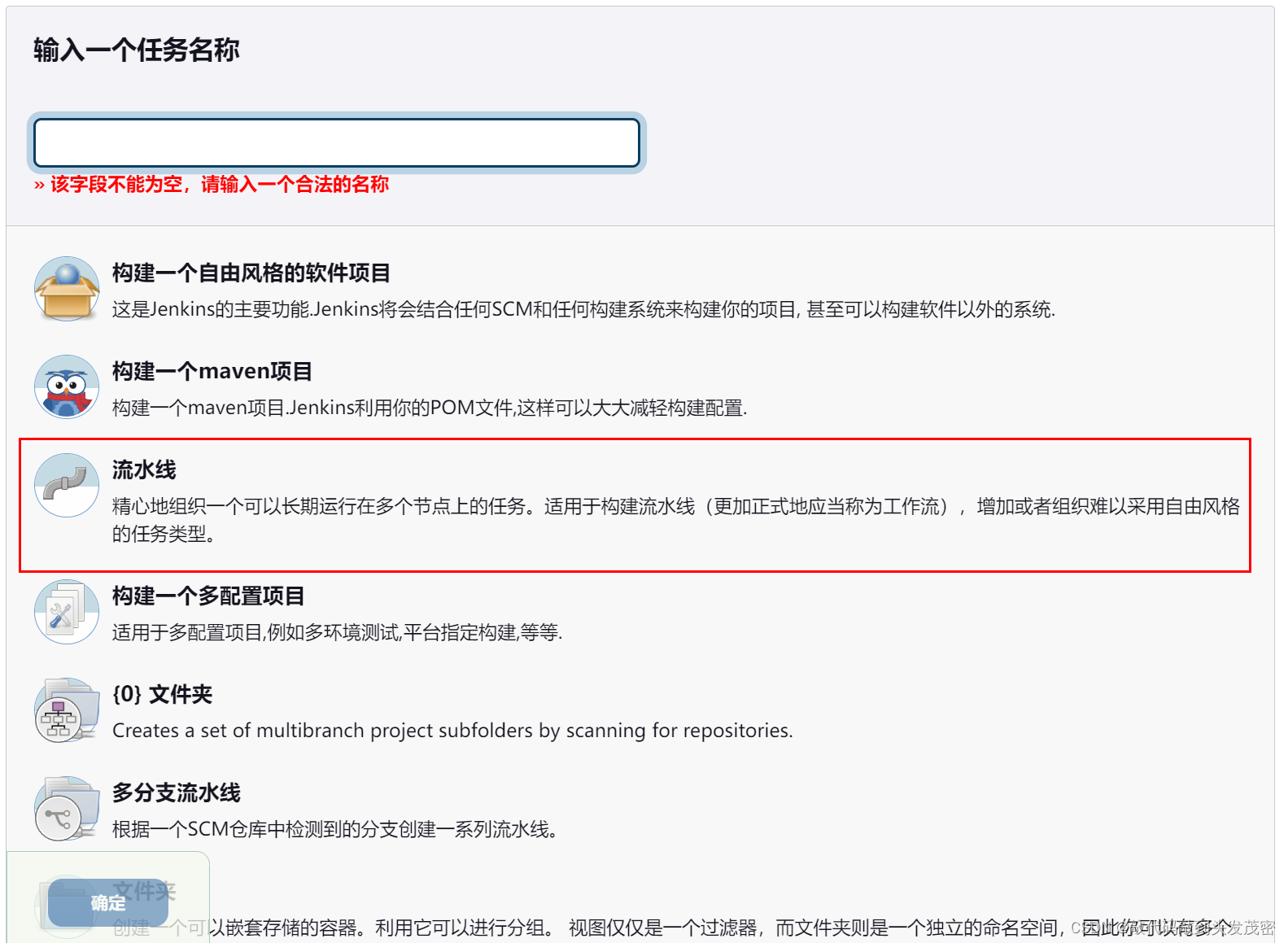1288x943 pixels.
Task: Click the SCM repository branches description
Action: click(x=334, y=829)
